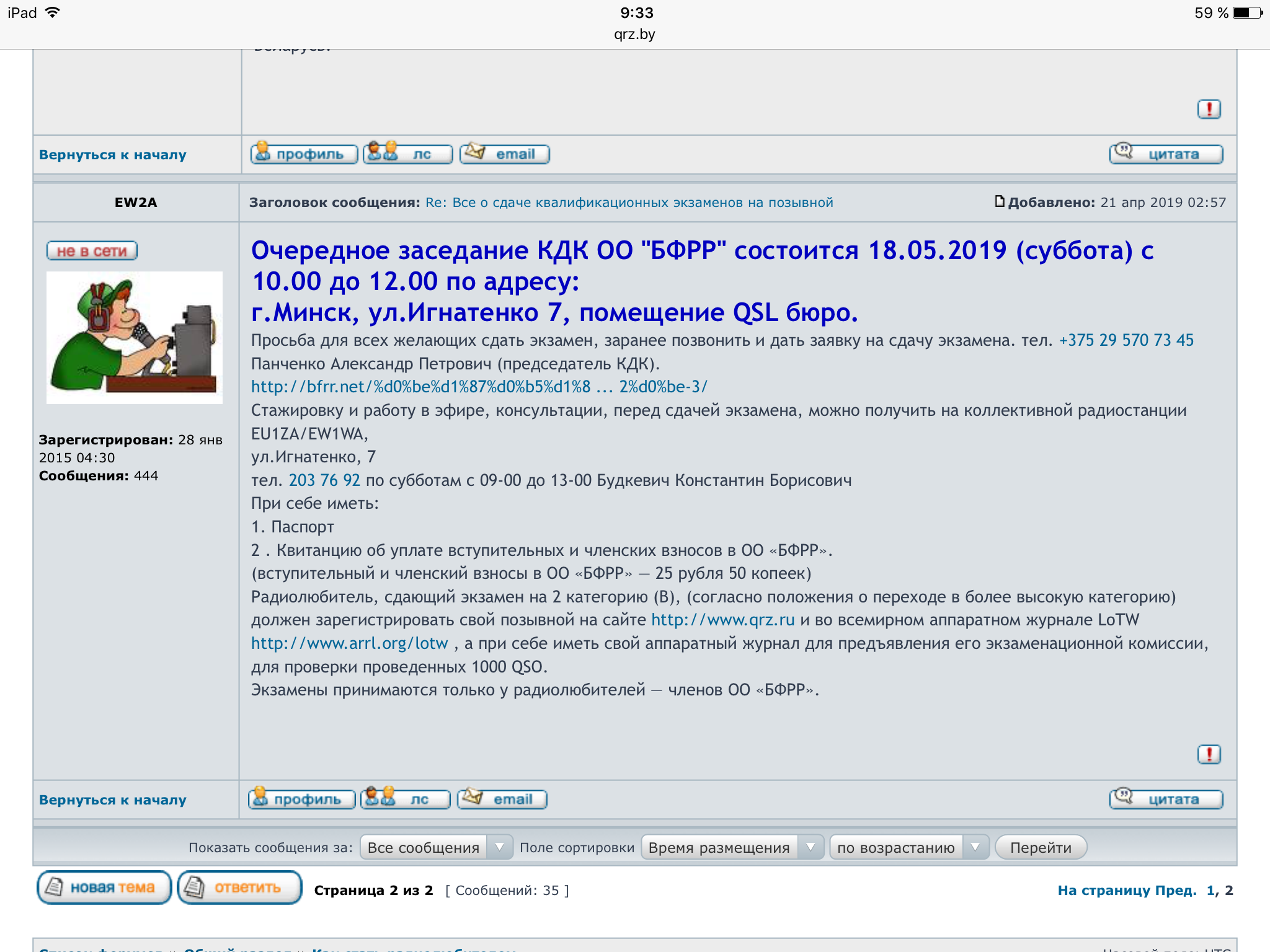Viewport: 1270px width, 952px height.
Task: Expand 'Все сообщения' dropdown
Action: tap(436, 847)
